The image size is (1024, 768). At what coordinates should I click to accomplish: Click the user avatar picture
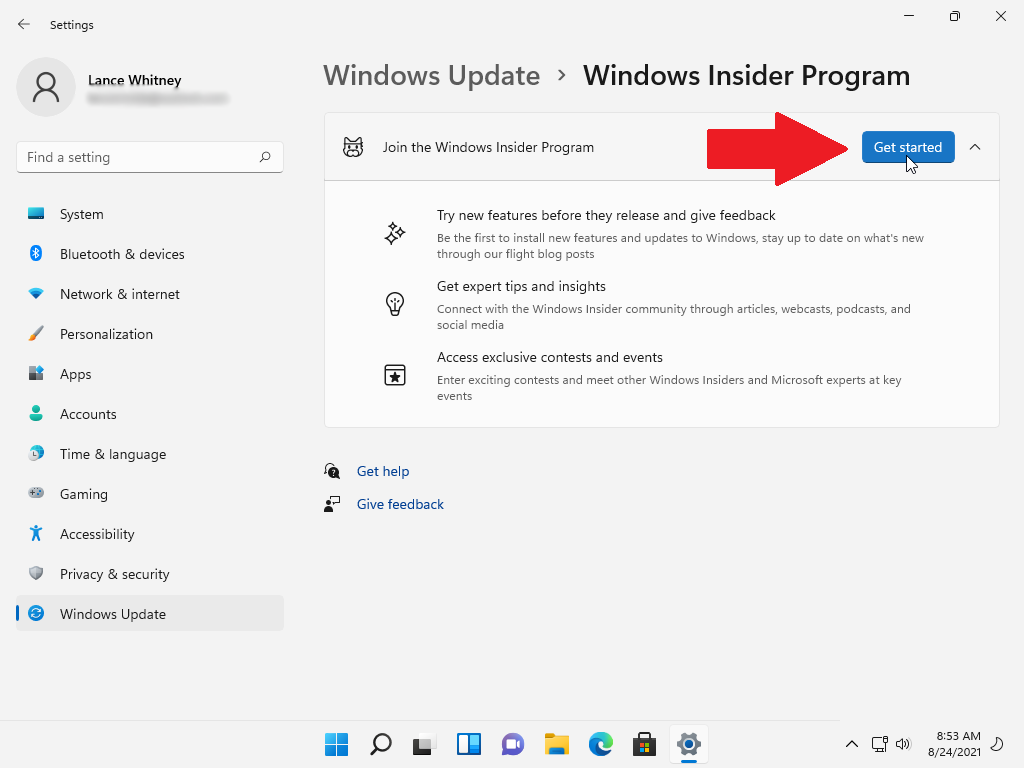(x=46, y=87)
